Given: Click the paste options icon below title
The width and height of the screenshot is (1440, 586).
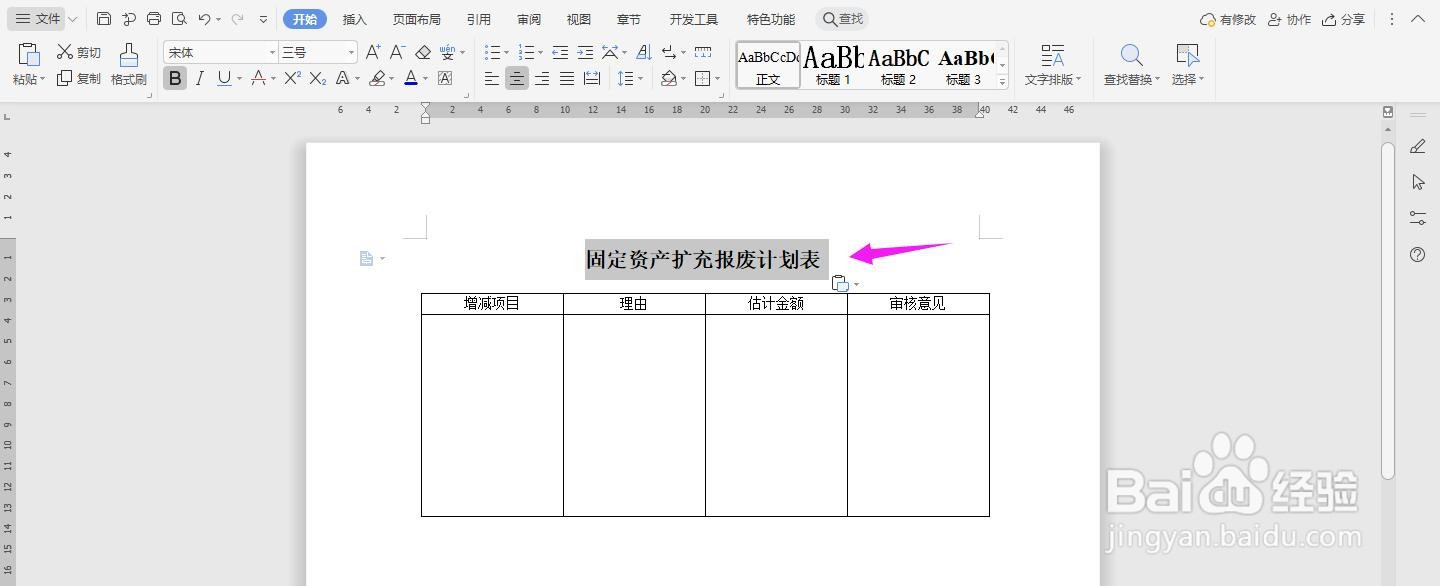Looking at the screenshot, I should [841, 284].
